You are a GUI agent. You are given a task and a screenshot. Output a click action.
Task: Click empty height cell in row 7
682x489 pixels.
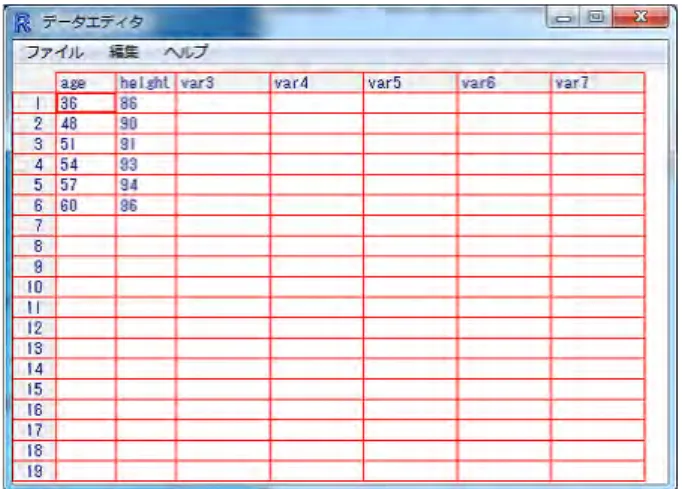click(x=146, y=226)
